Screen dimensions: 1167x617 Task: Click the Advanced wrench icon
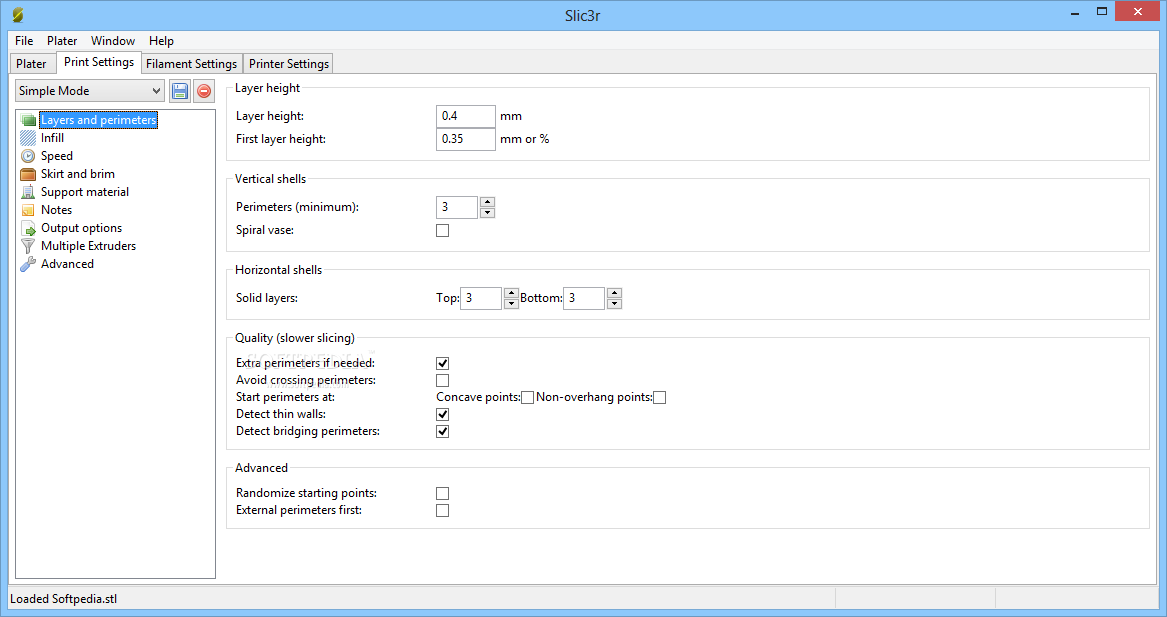(x=28, y=264)
